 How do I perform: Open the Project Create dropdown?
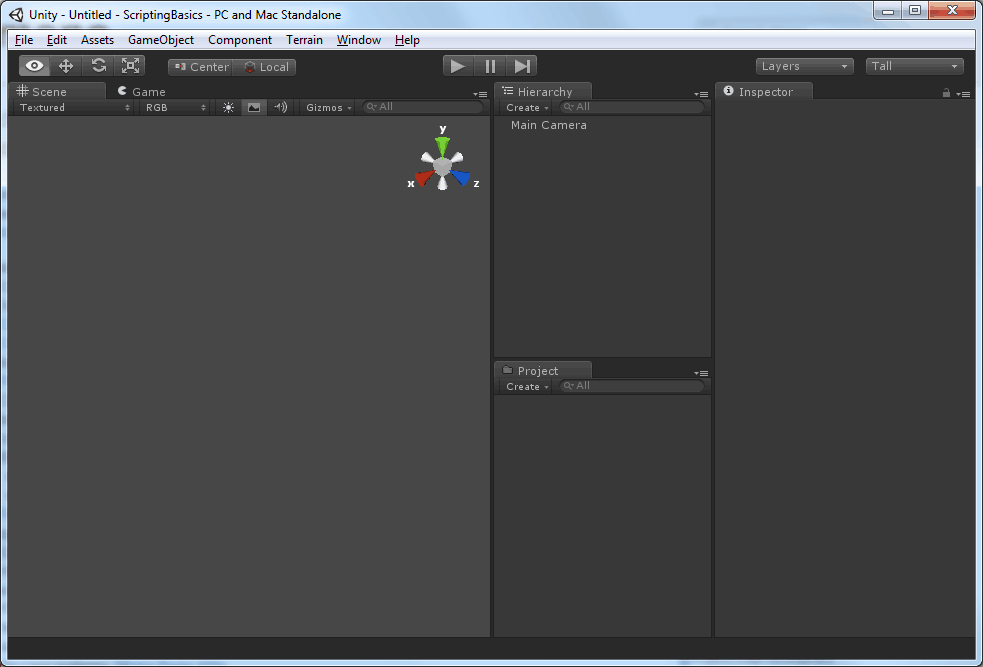(527, 387)
